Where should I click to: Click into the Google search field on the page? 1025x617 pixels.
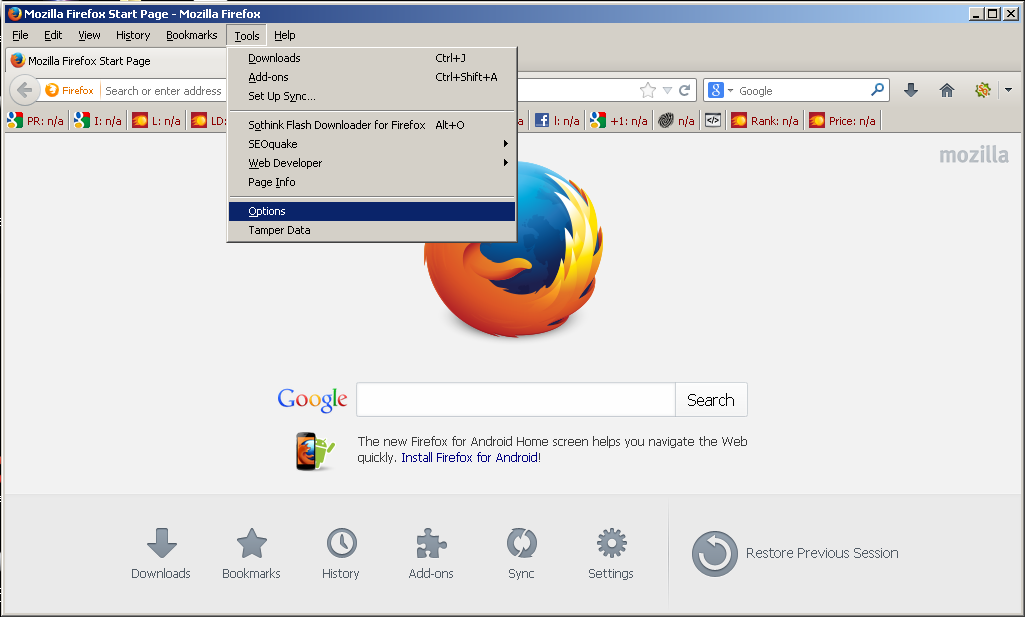coord(516,399)
